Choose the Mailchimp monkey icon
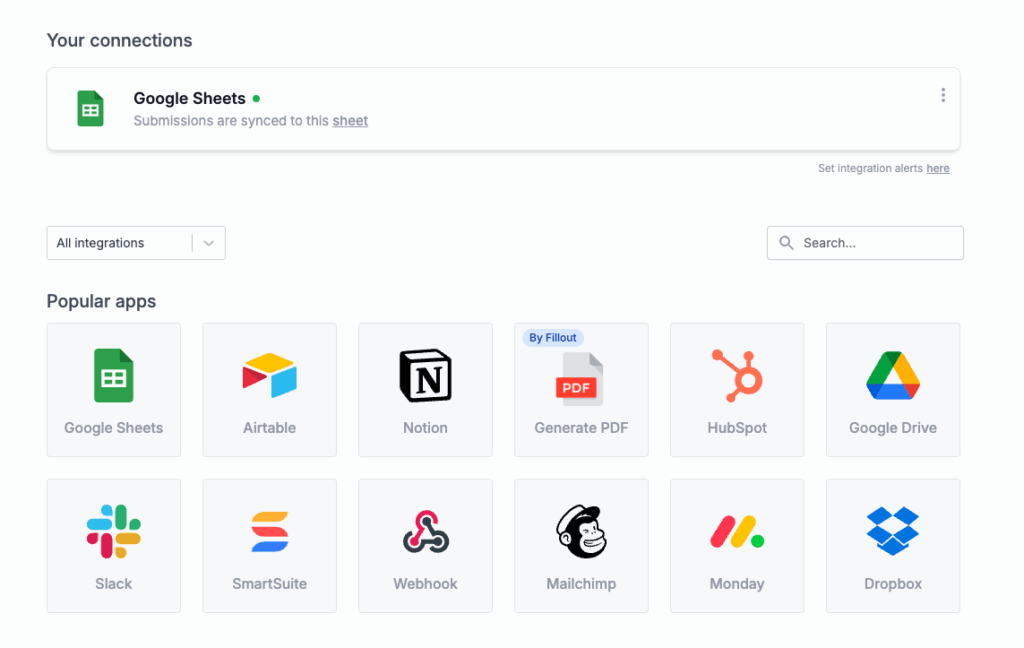1024x648 pixels. (581, 532)
